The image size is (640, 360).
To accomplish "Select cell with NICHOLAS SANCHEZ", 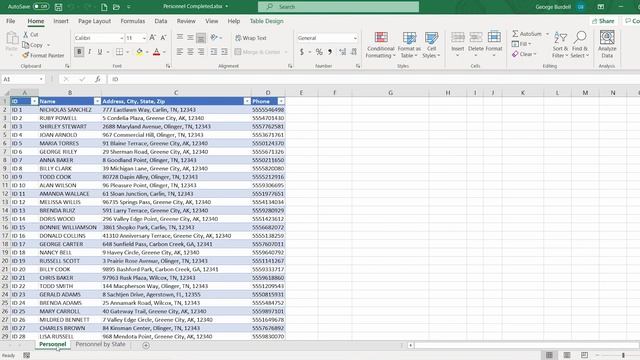I will tap(69, 110).
